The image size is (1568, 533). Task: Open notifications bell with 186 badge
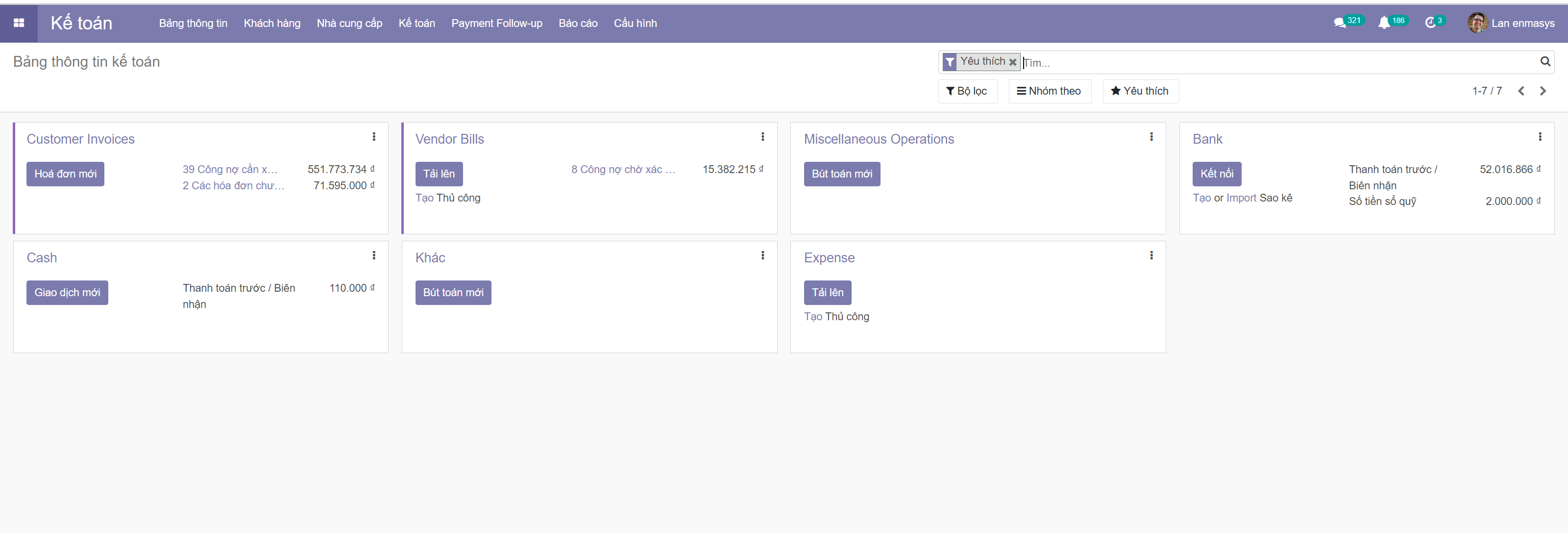click(1384, 23)
